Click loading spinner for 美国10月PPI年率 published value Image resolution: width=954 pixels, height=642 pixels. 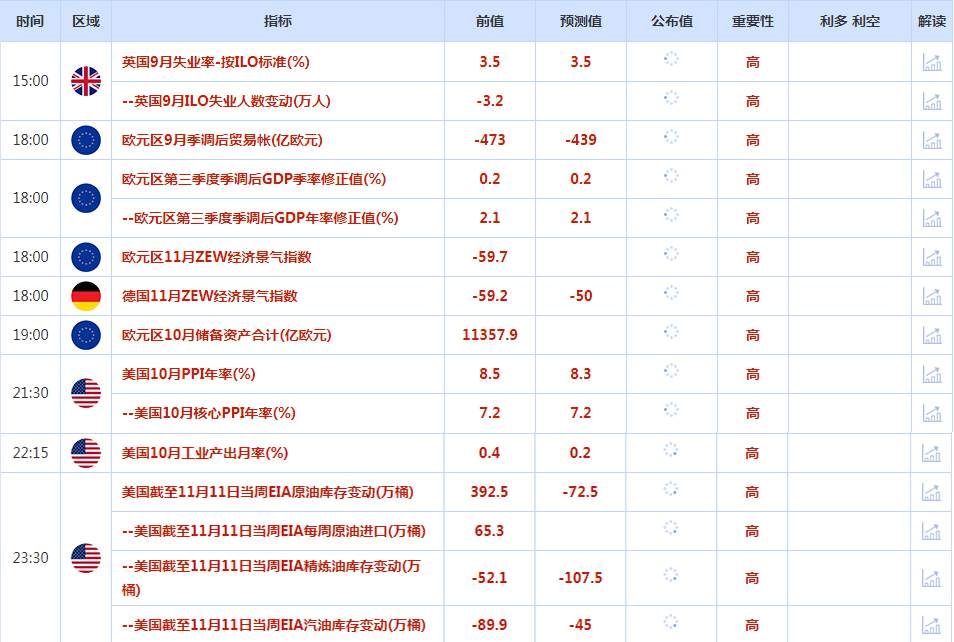[671, 371]
